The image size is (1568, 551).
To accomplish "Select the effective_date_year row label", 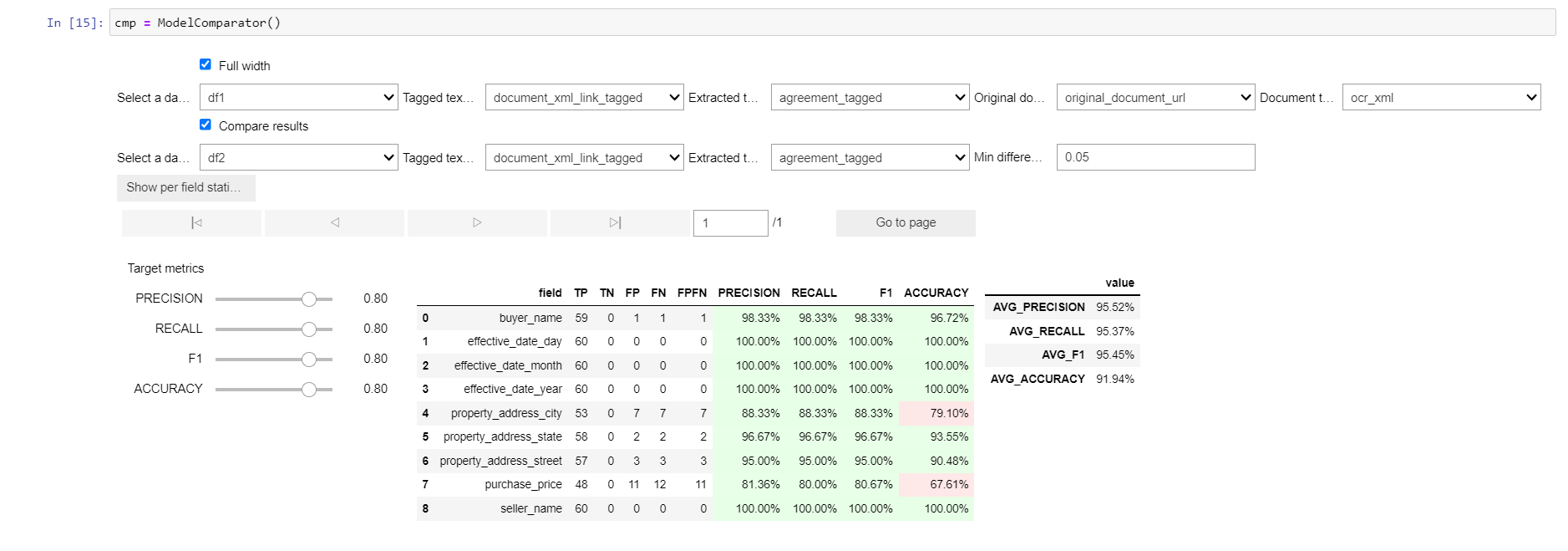I will pos(513,389).
